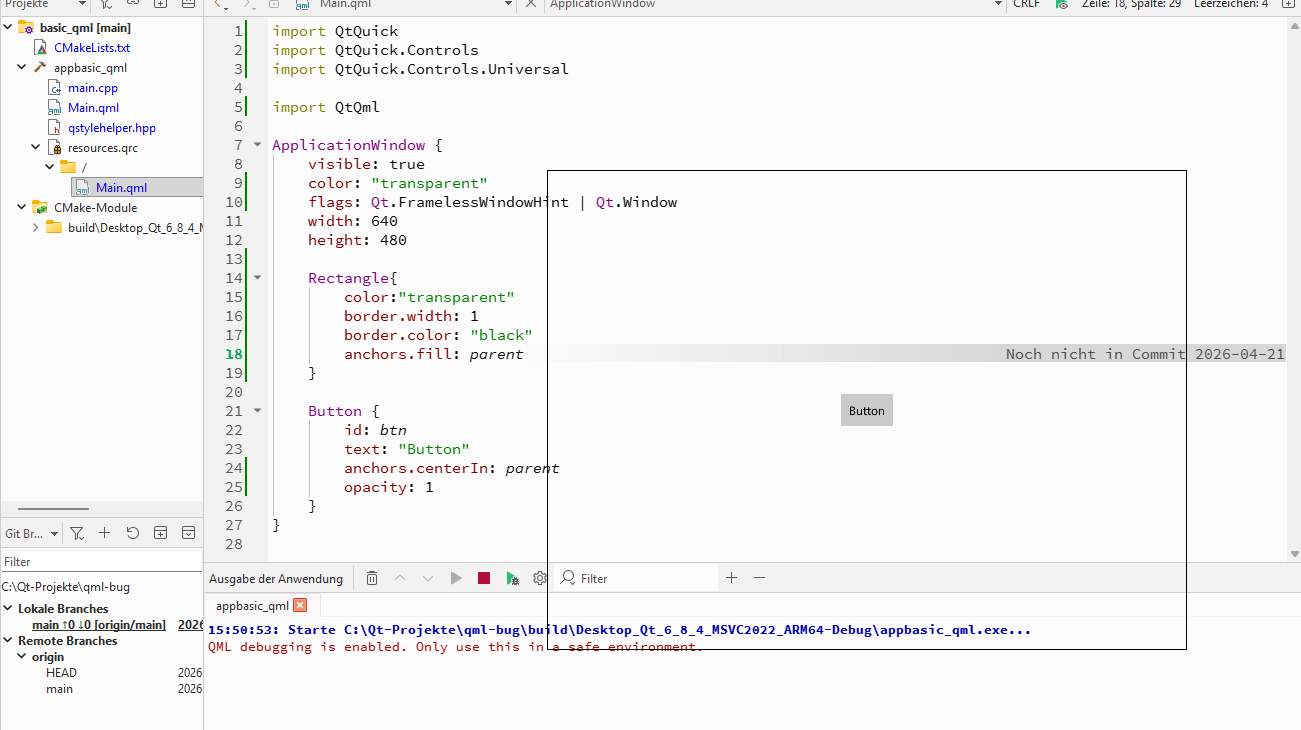Click the Git branches Filter input

pyautogui.click(x=101, y=562)
